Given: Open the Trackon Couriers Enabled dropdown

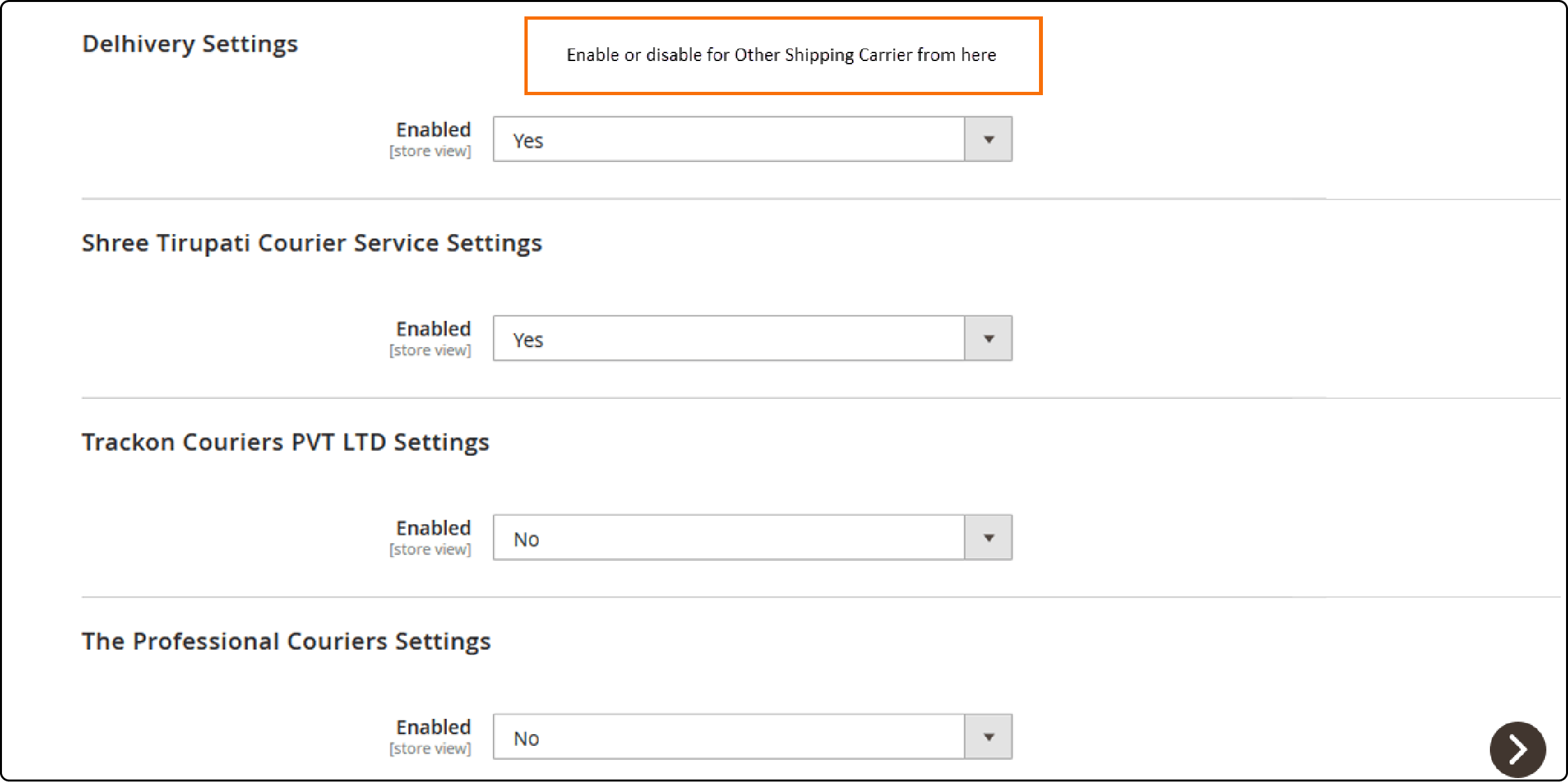Looking at the screenshot, I should point(752,537).
